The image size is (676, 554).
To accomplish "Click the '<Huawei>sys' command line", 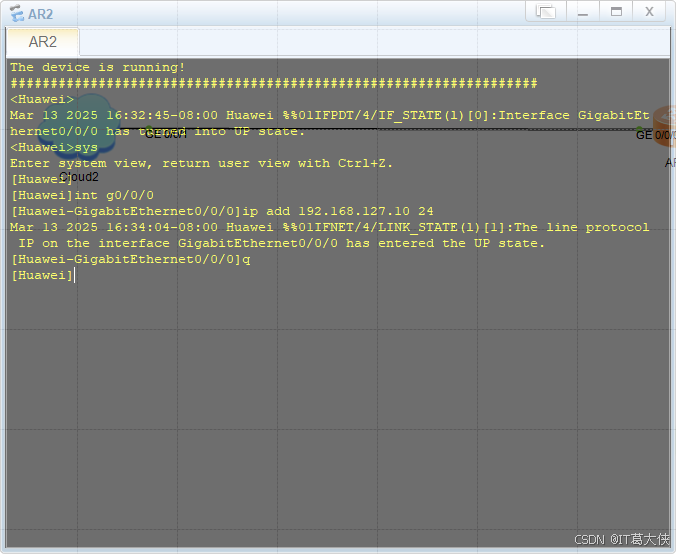I will 54,147.
